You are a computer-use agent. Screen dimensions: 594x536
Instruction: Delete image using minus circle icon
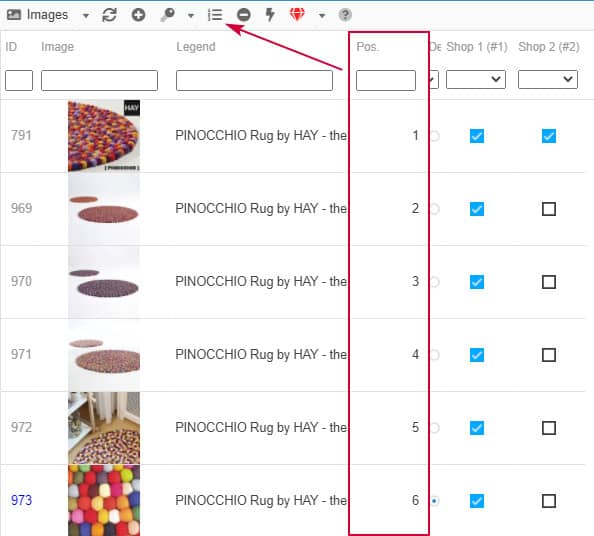coord(244,15)
